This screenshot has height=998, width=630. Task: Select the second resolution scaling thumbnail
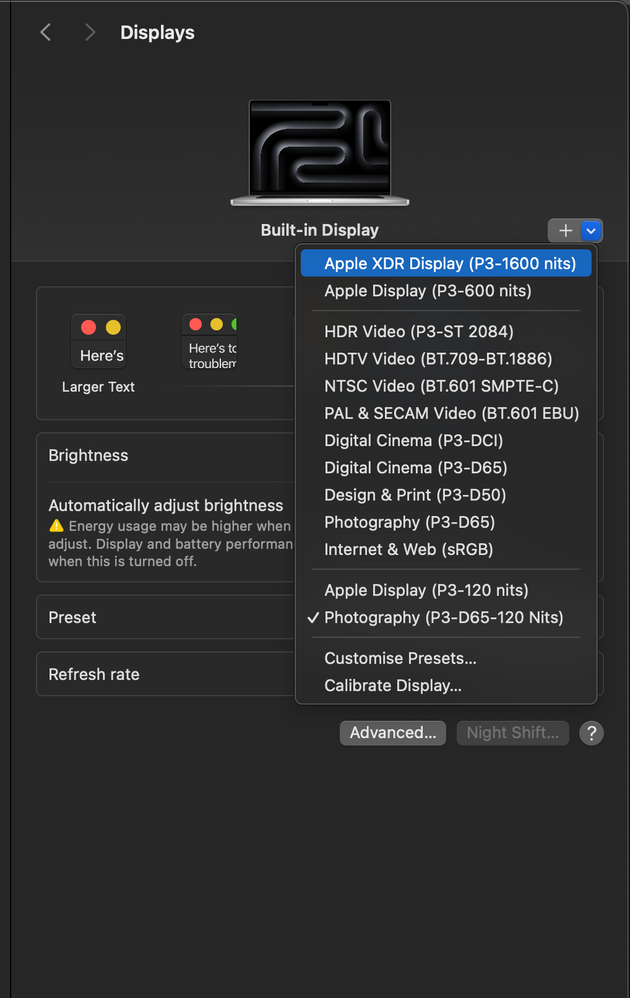point(209,342)
